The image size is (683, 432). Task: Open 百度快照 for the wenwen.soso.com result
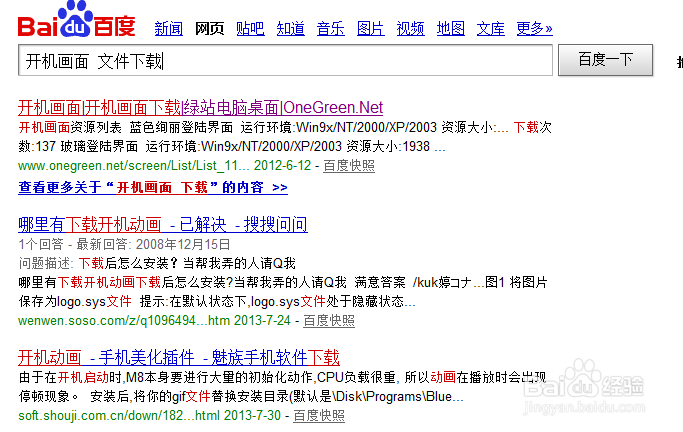coord(329,321)
